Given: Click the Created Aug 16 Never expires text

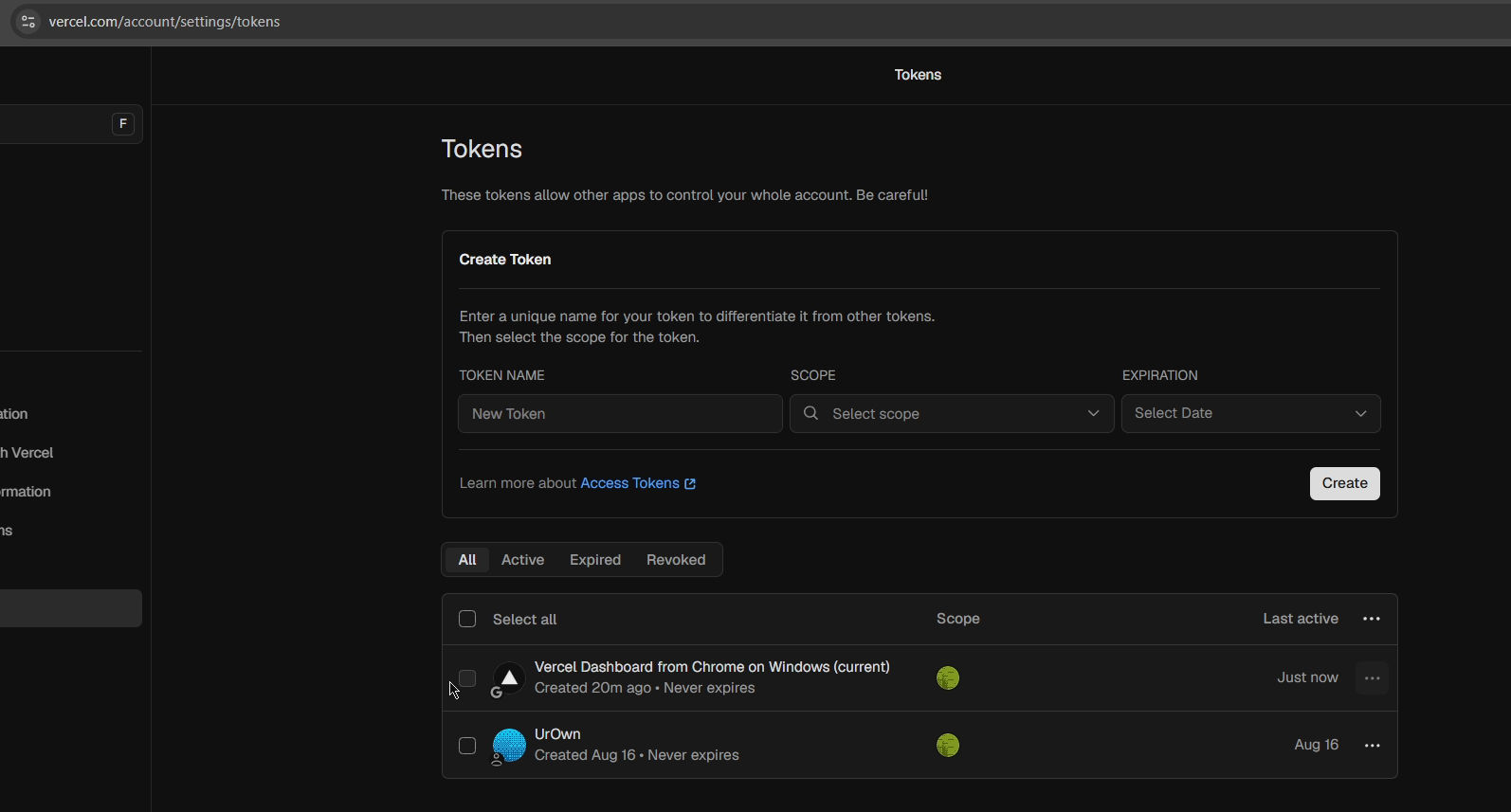Looking at the screenshot, I should point(637,755).
